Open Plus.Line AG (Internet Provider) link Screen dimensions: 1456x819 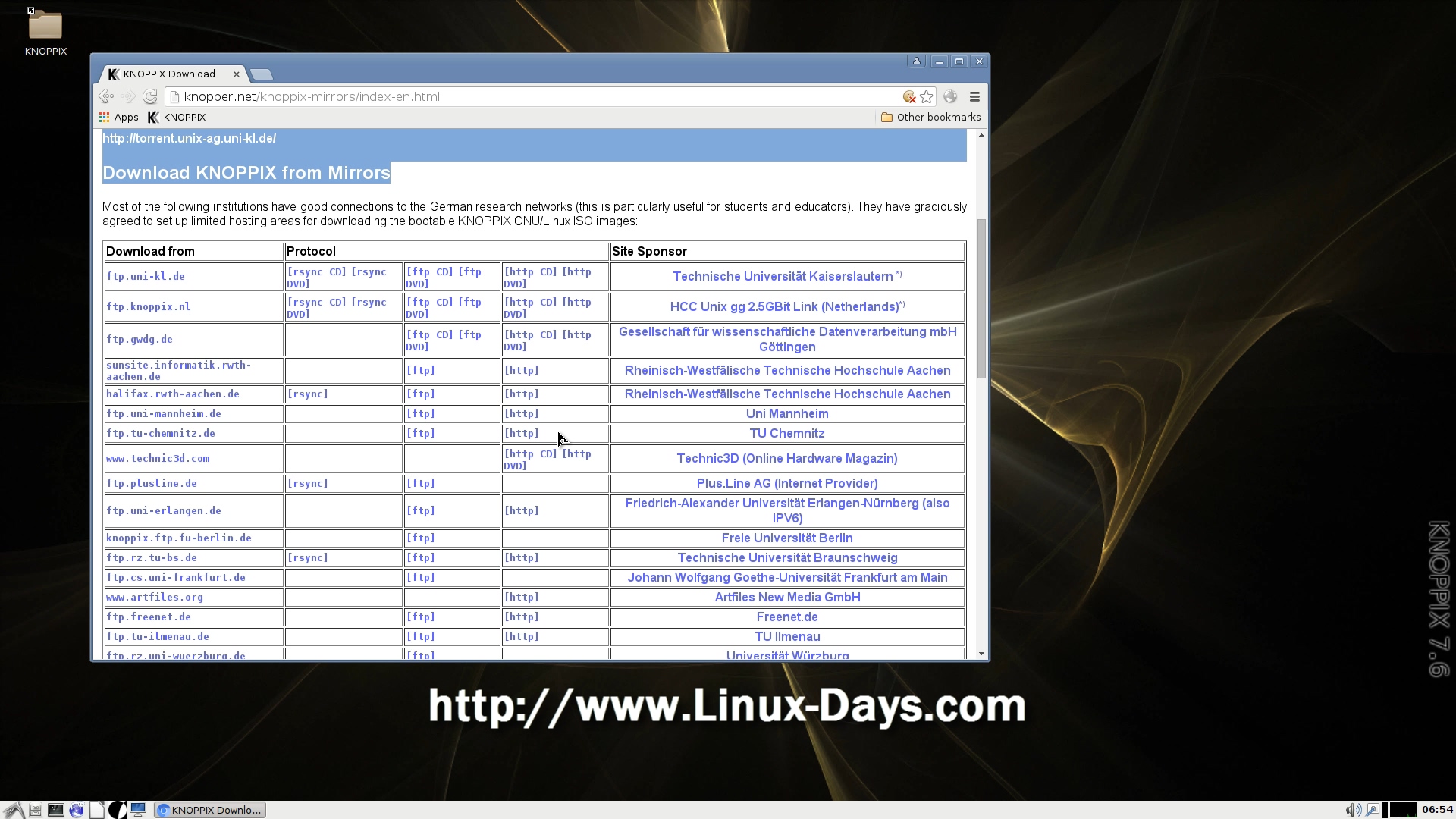point(787,483)
